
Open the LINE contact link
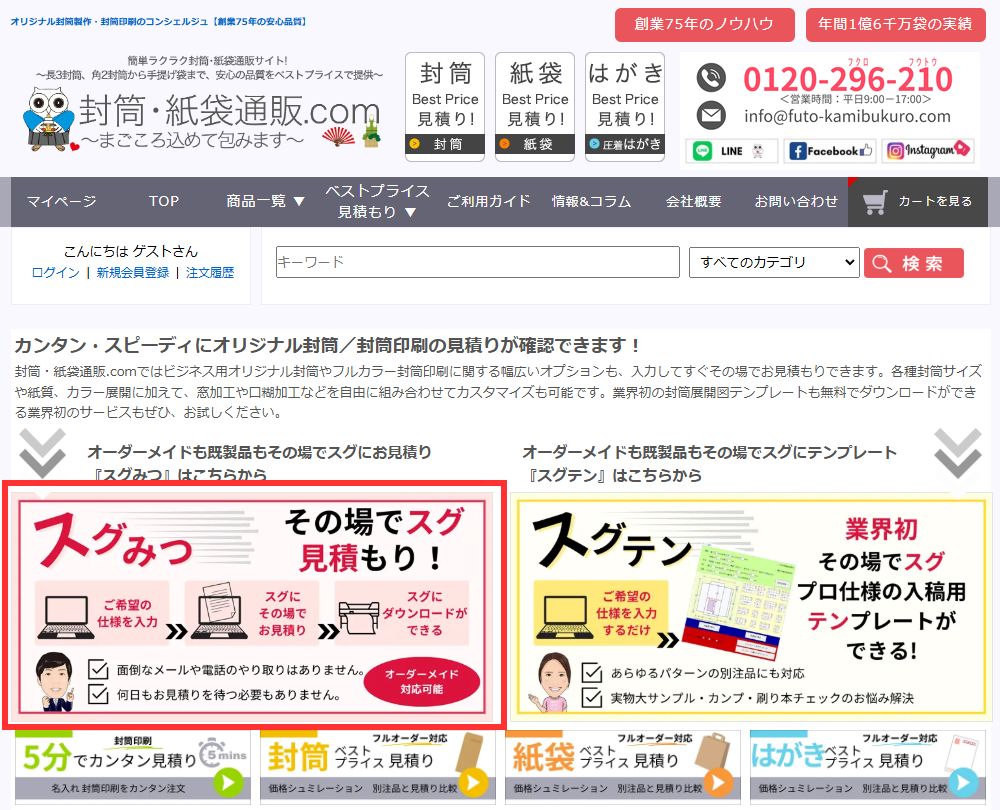[732, 151]
